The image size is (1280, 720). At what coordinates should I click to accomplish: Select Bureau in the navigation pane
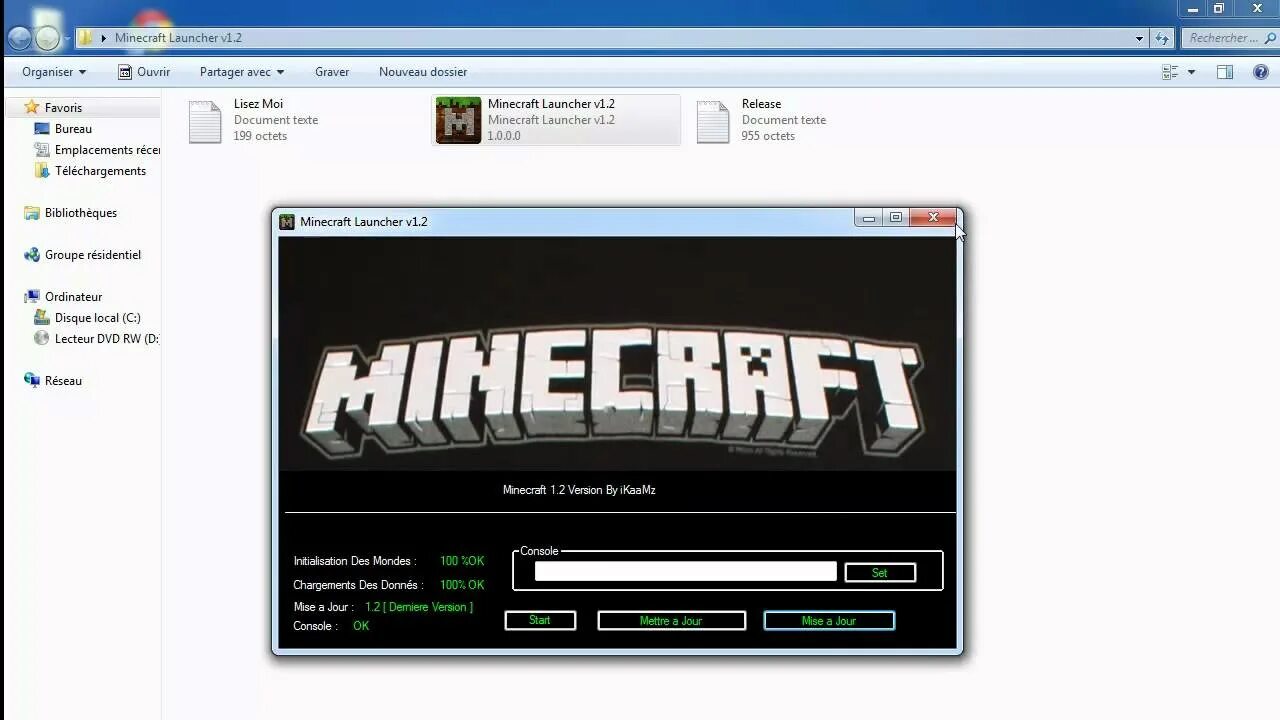click(73, 129)
